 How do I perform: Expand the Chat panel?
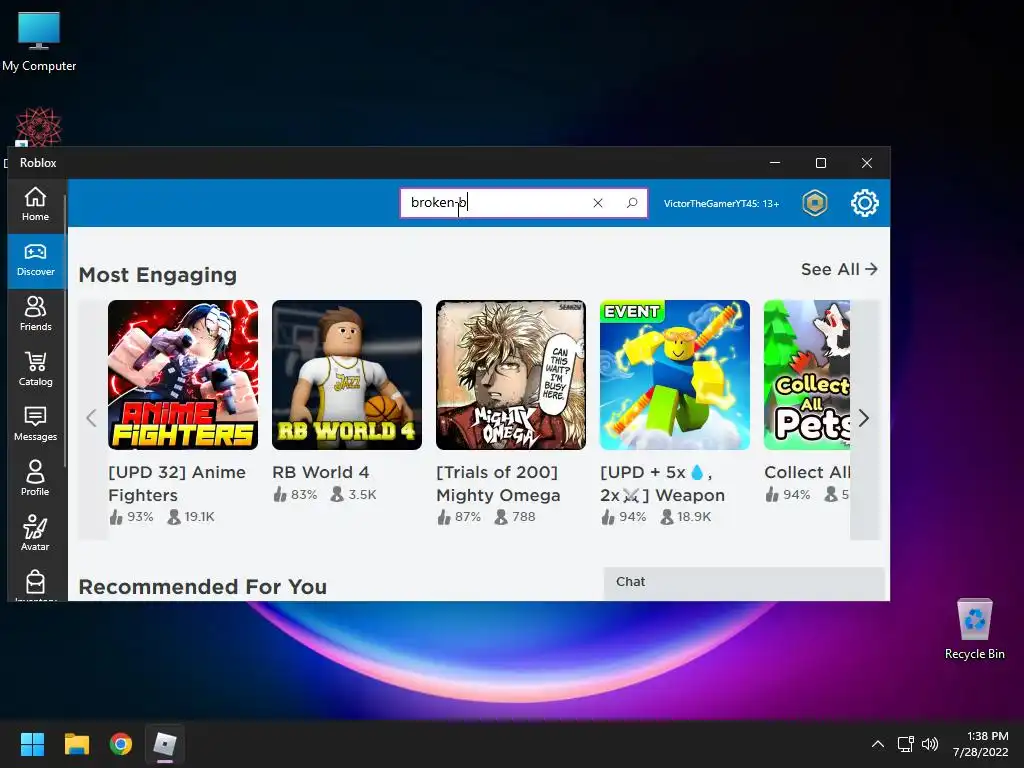click(744, 583)
